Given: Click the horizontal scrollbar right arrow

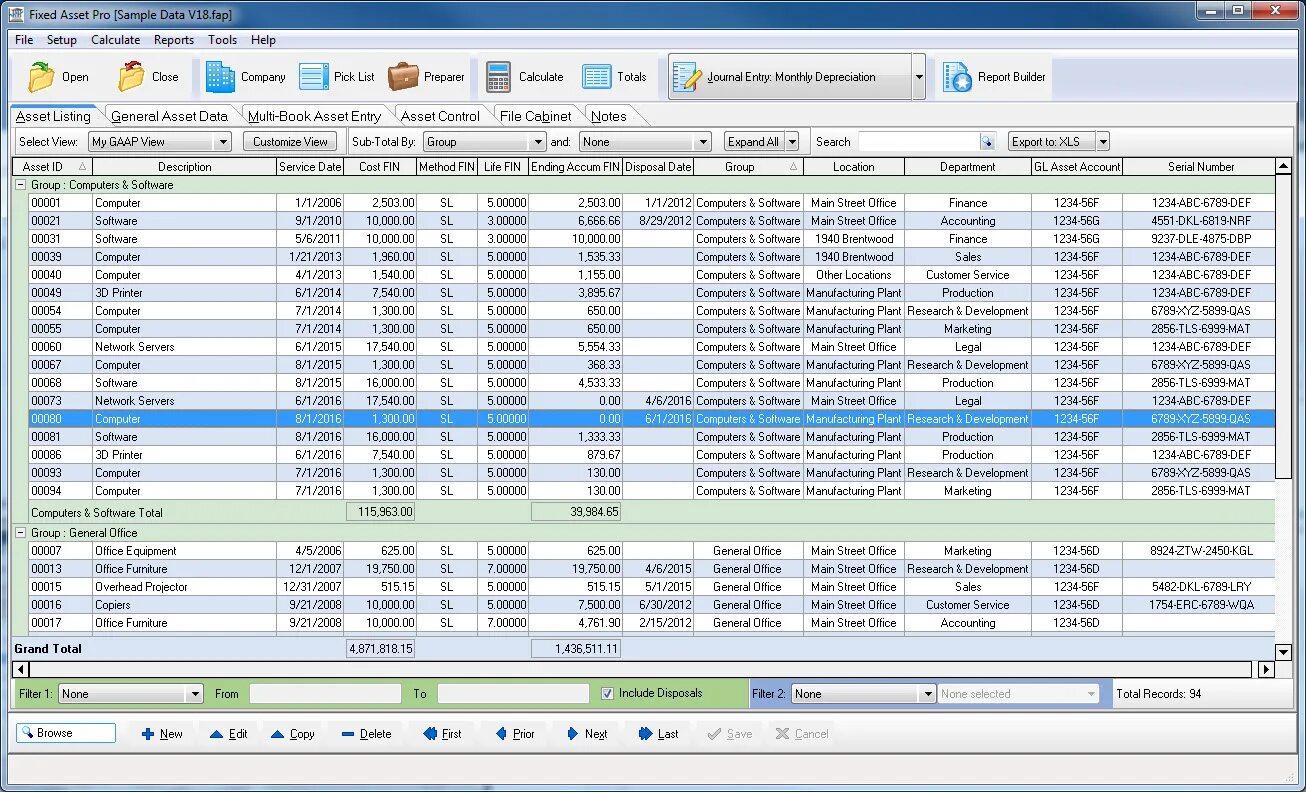Looking at the screenshot, I should [1266, 669].
